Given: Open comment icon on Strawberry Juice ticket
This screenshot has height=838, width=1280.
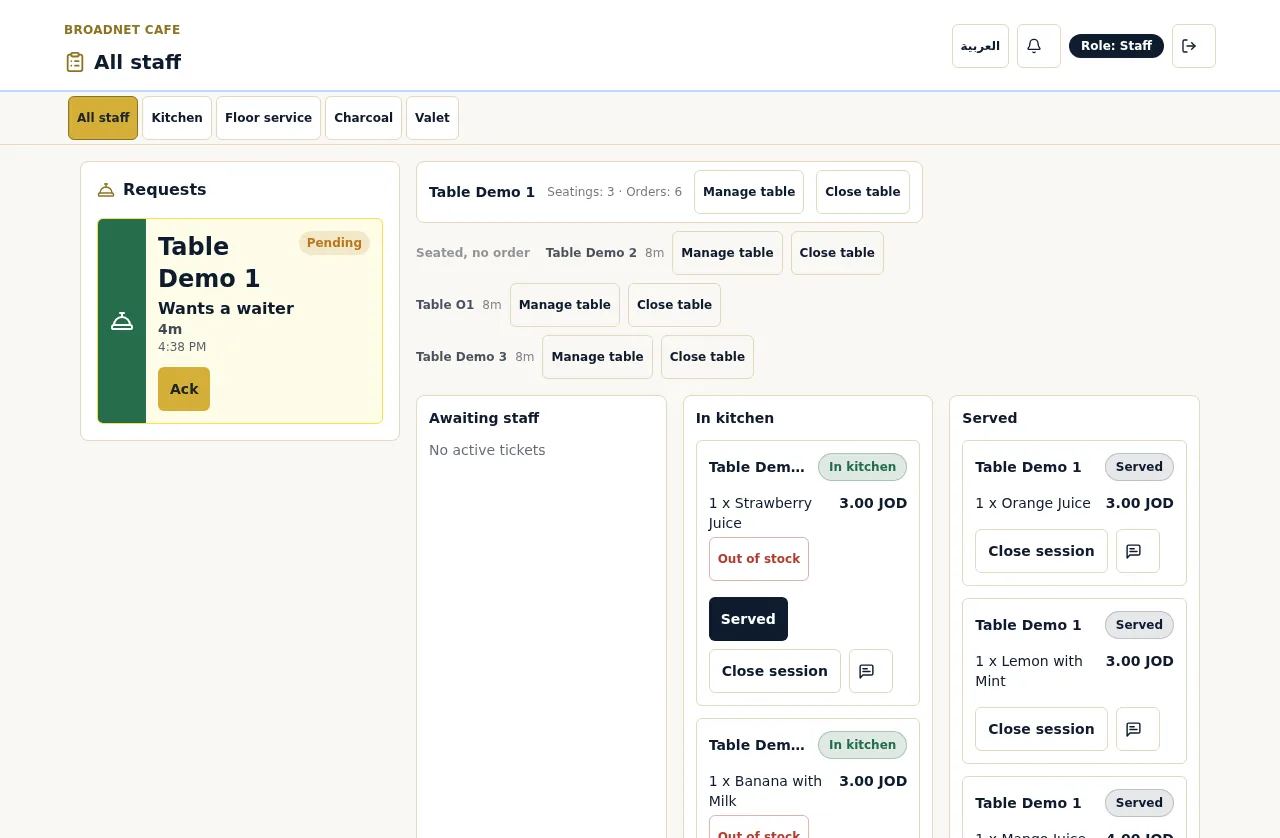Looking at the screenshot, I should (x=870, y=671).
